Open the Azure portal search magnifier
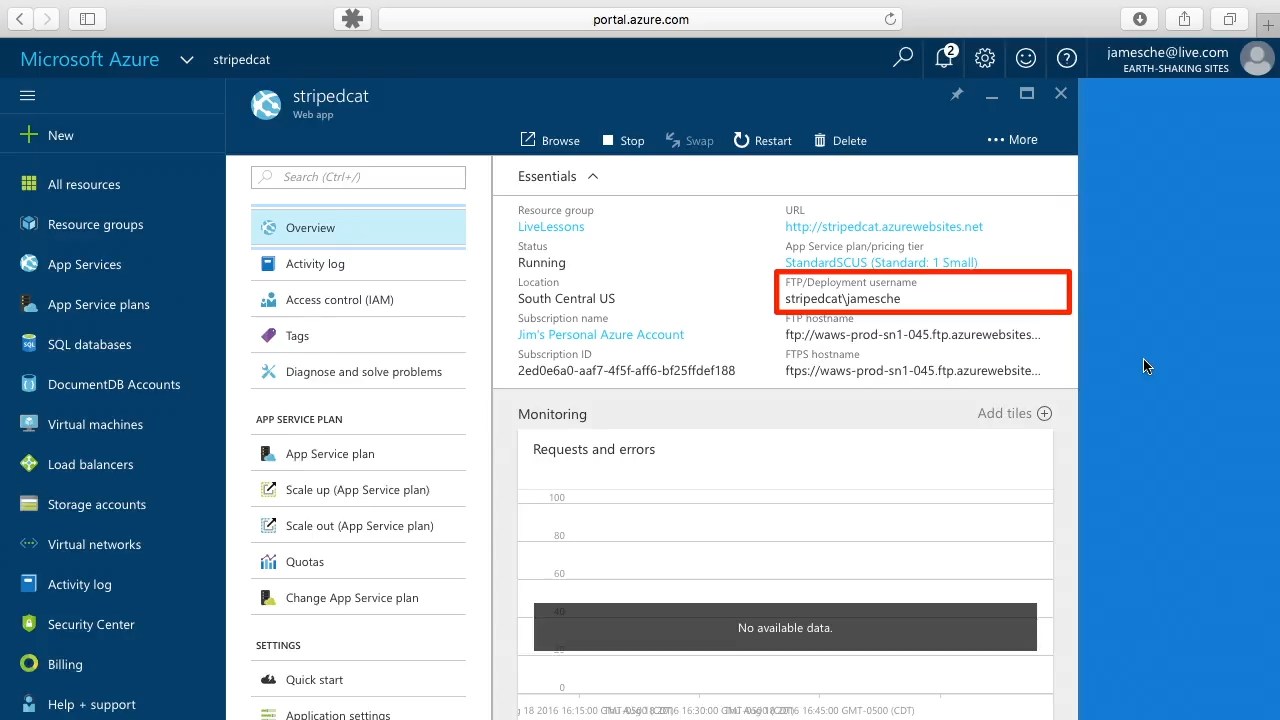The height and width of the screenshot is (720, 1280). [903, 58]
